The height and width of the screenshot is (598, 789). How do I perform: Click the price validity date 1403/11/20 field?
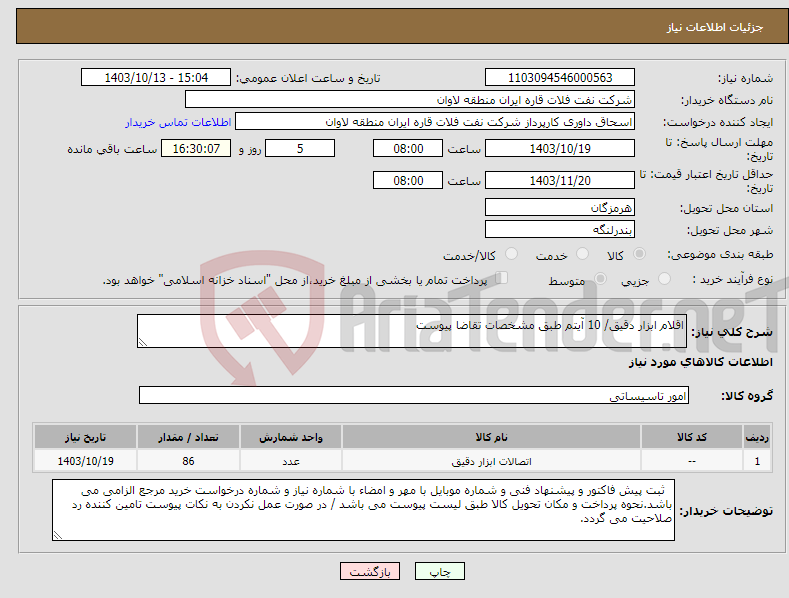click(560, 180)
